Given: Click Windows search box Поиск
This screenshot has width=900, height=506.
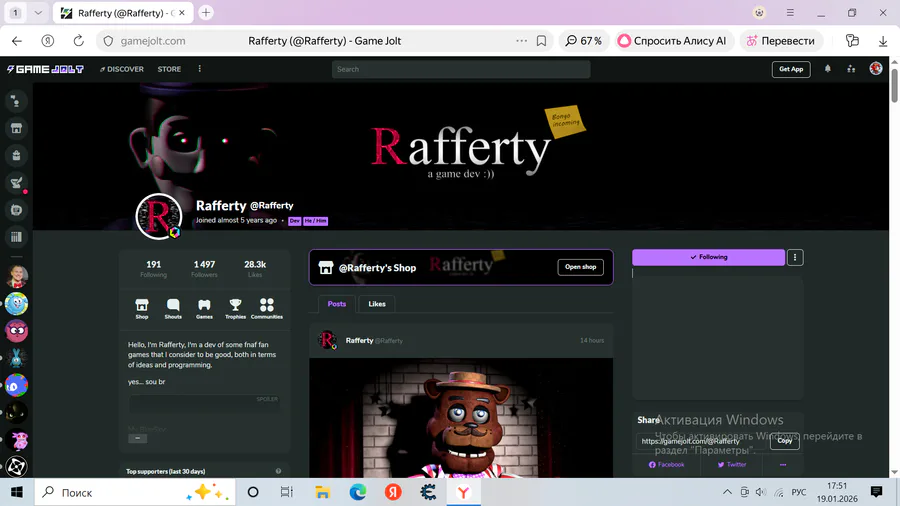Looking at the screenshot, I should click(x=135, y=492).
